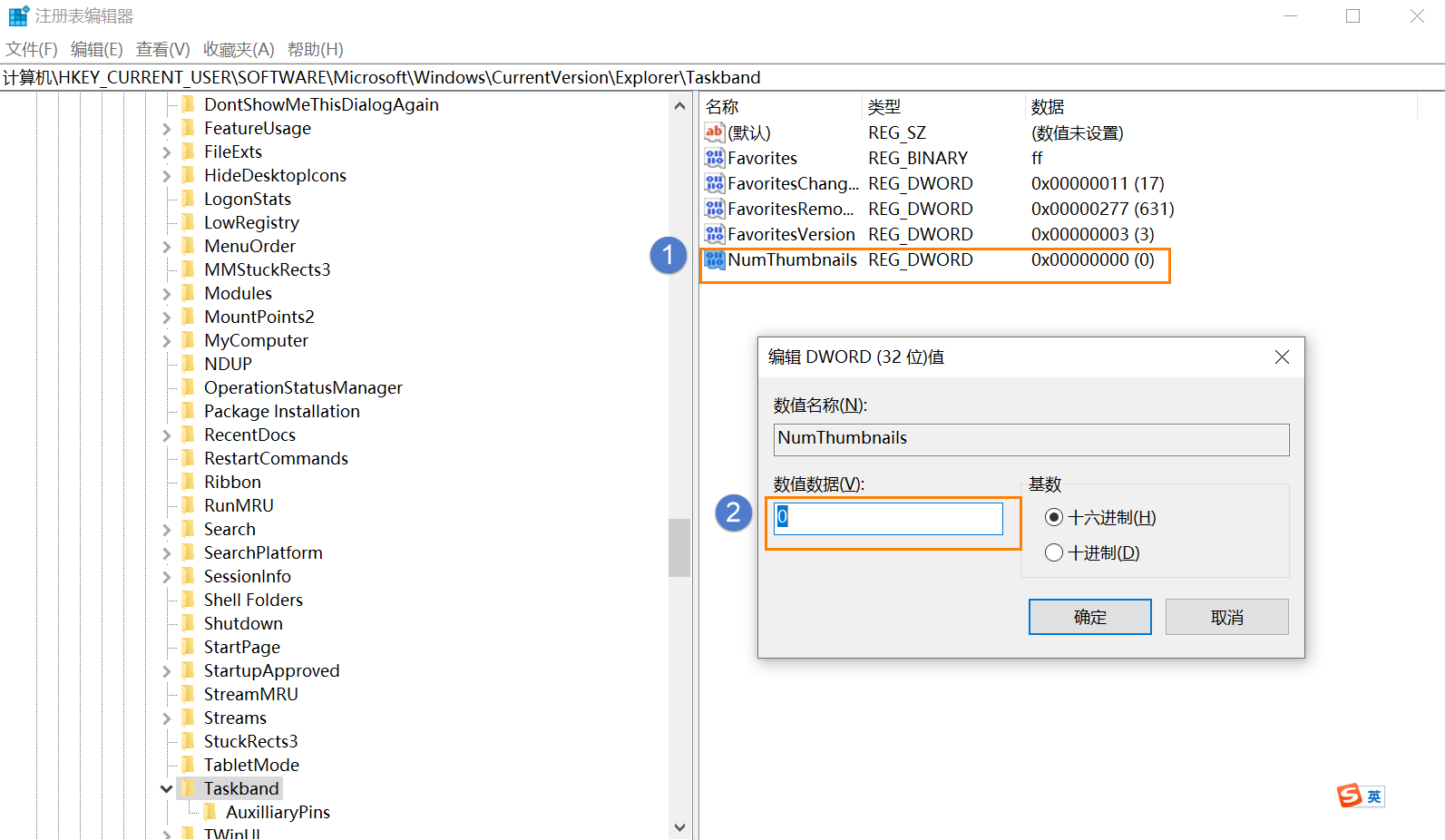The image size is (1445, 840).
Task: Click the FavoritesRemo... DWORD value icon
Action: [715, 209]
